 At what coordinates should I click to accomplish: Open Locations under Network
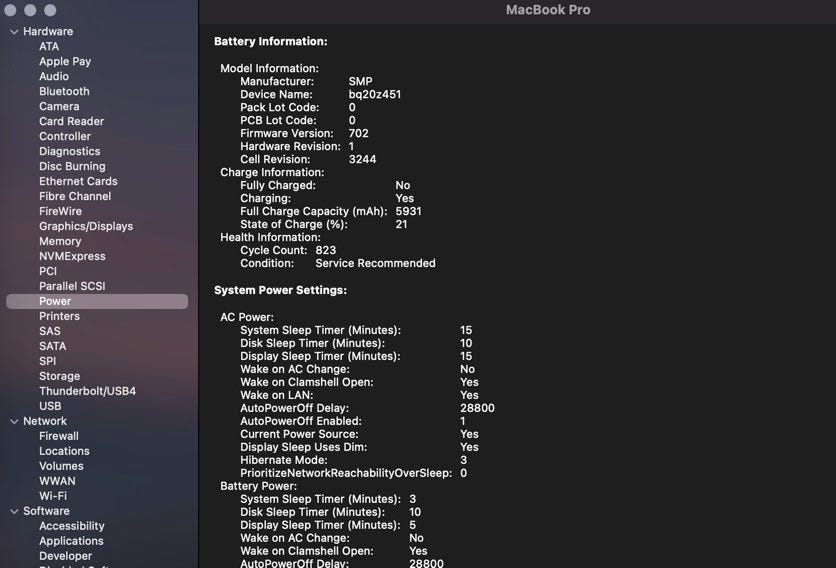(64, 451)
